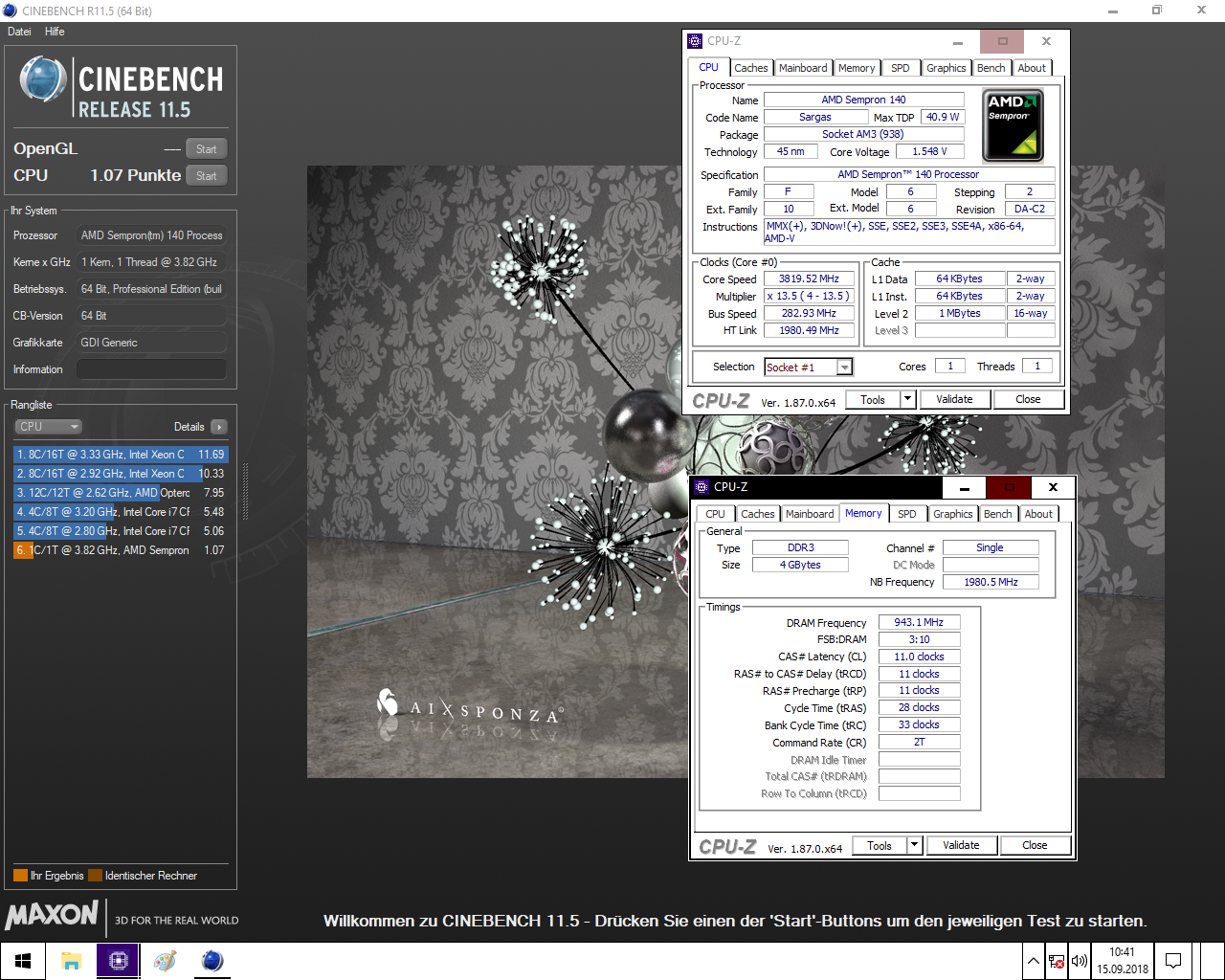
Task: Click the AMD Sempron processor logo
Action: [1013, 125]
